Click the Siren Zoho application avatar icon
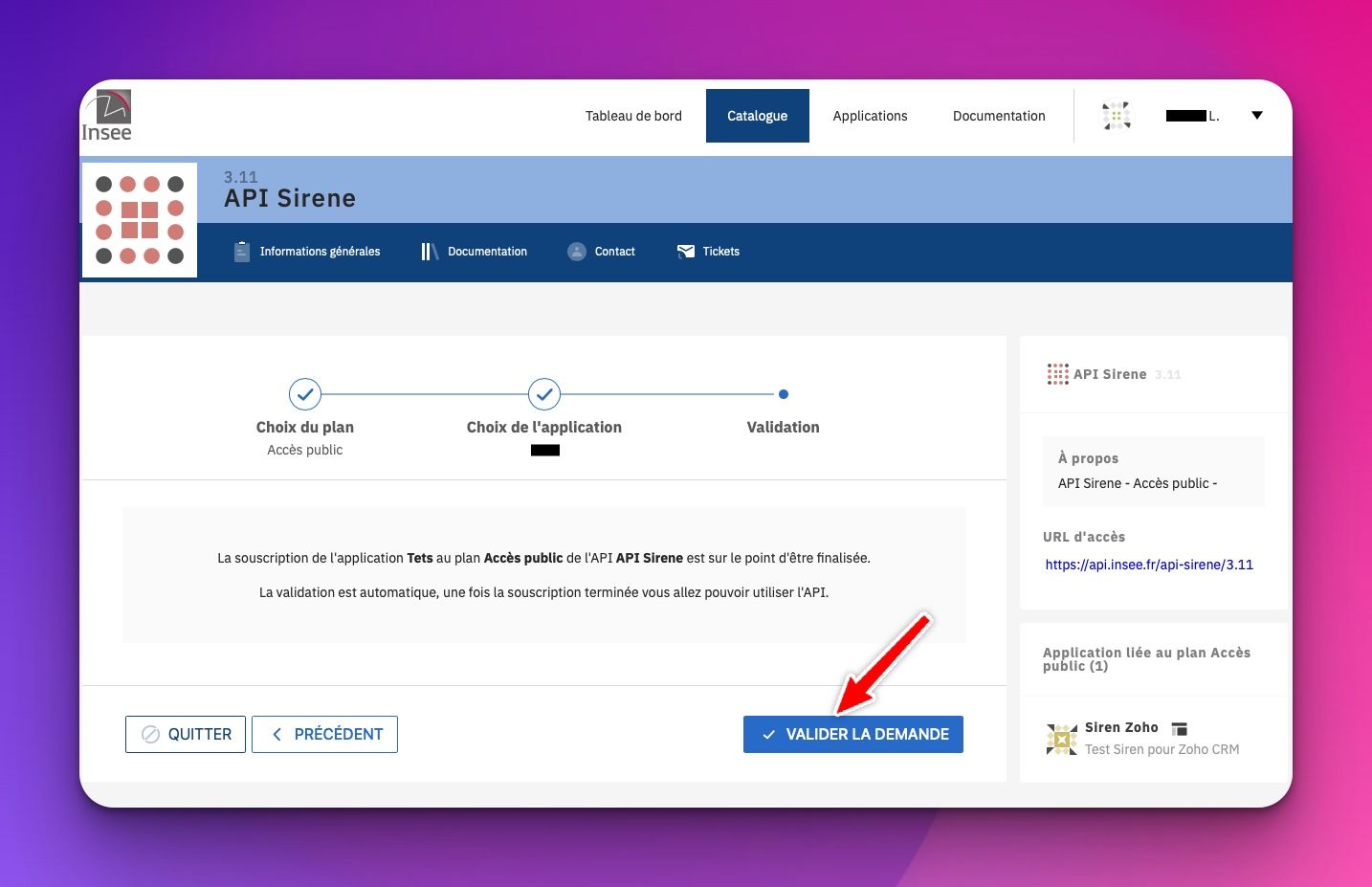 click(x=1062, y=740)
